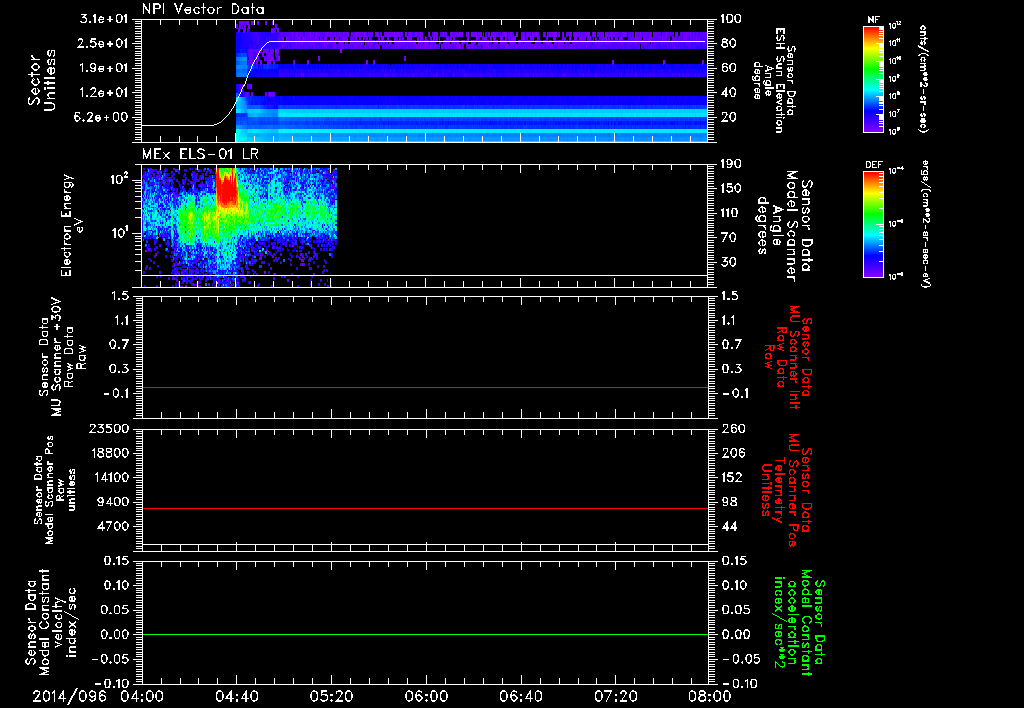Click the cnts/(cm**2-sr-sec) units label

pyautogui.click(x=923, y=79)
